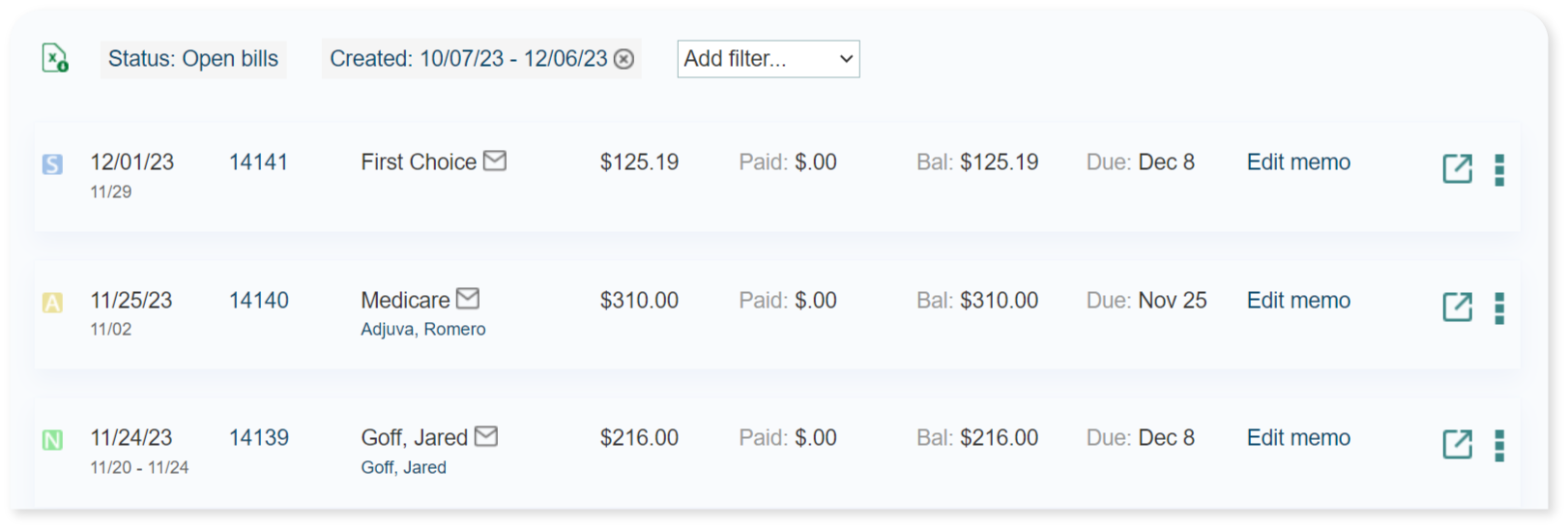Open bill 14140 in new window icon
Screen dimensions: 1568x529
(1457, 307)
